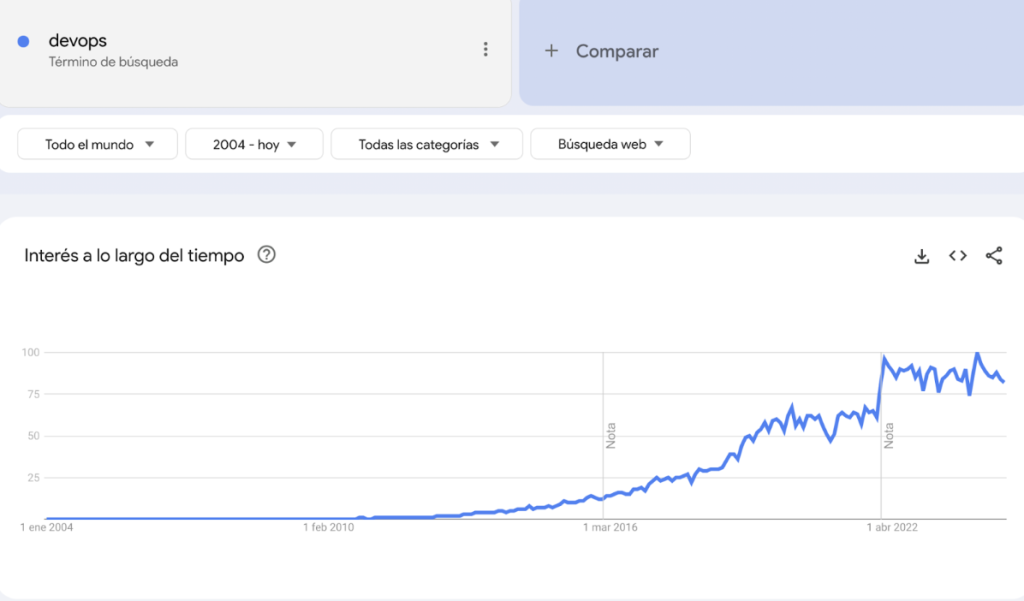Click the chart line's highest peak at 100

pyautogui.click(x=977, y=353)
